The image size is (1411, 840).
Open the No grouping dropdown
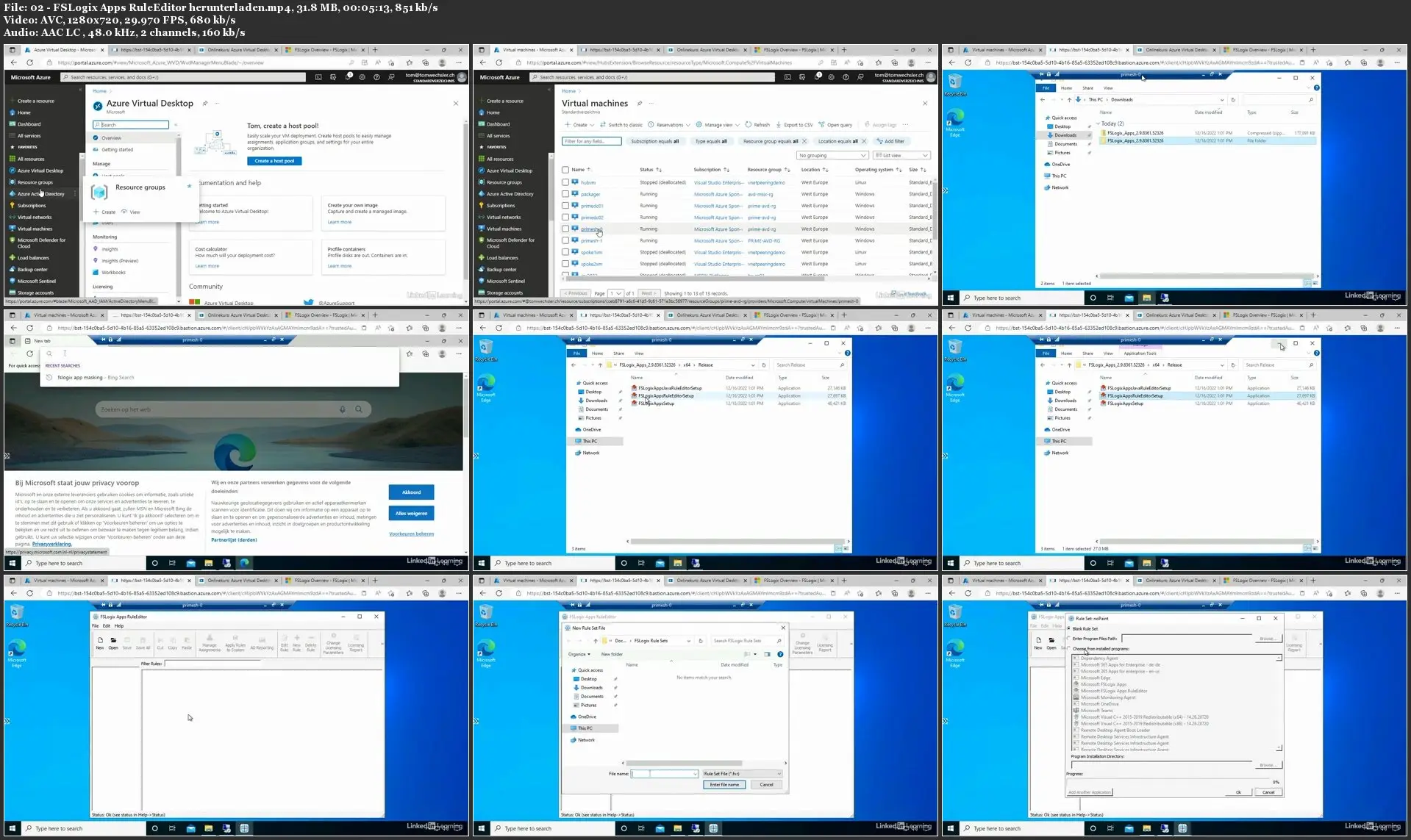tap(832, 156)
